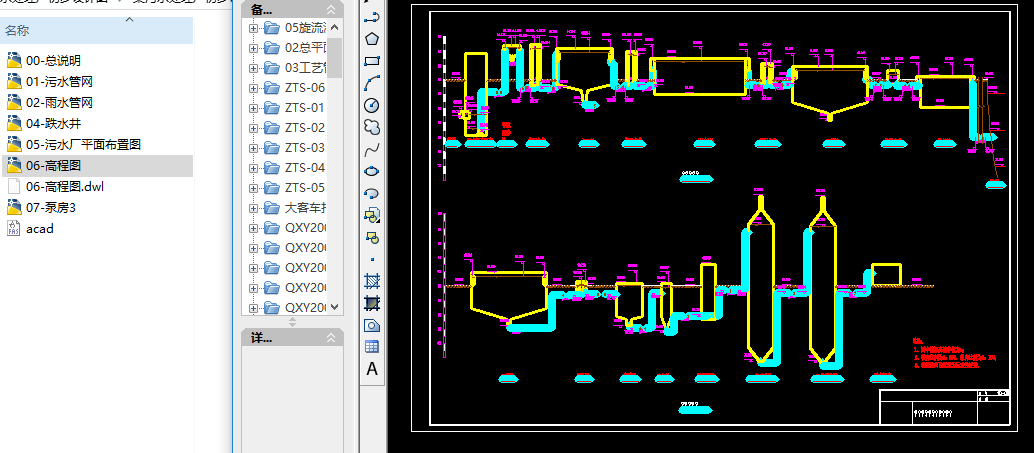Select the Polyline draw tool
Viewport: 1034px width, 453px height.
click(372, 17)
